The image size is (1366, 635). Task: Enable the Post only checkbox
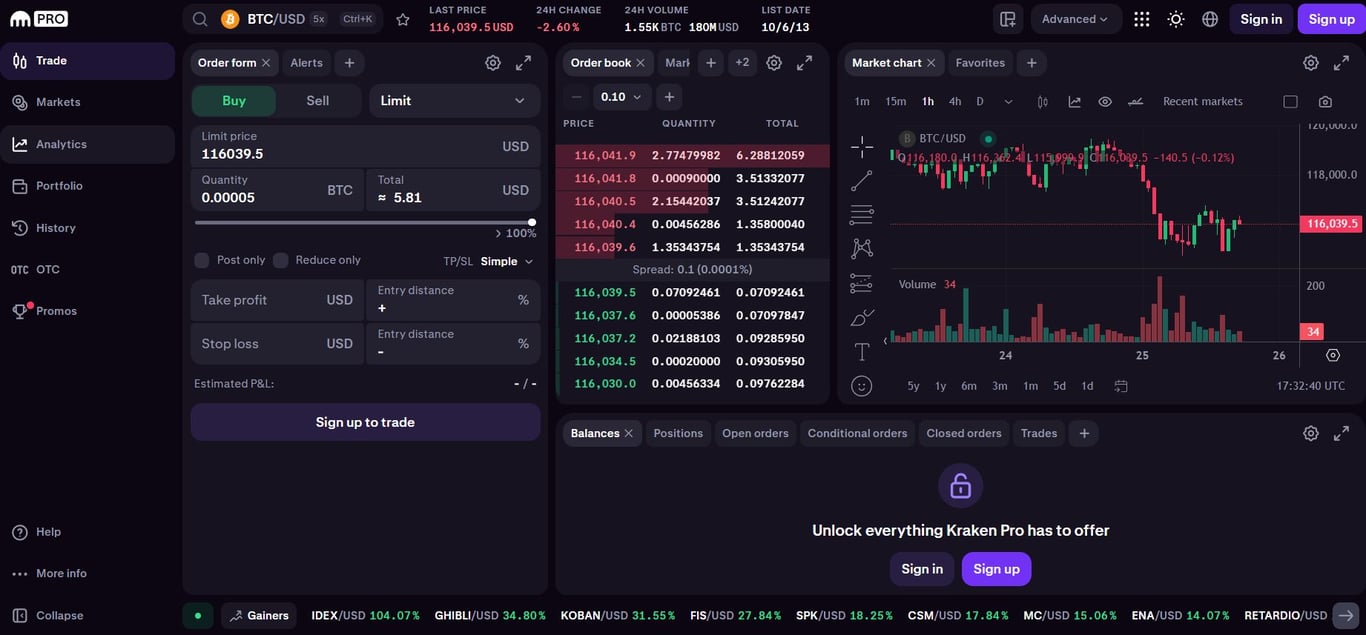click(201, 259)
